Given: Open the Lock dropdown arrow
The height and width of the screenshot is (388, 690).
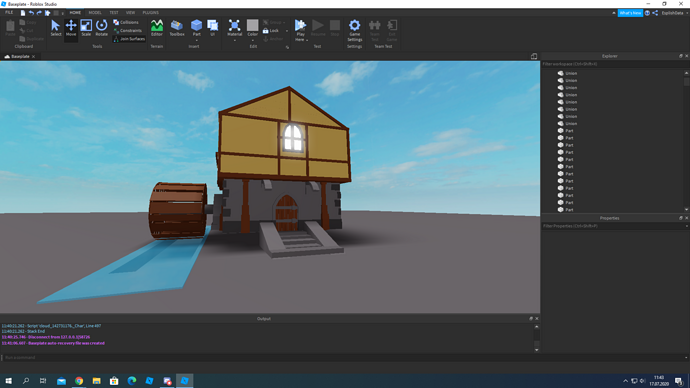Looking at the screenshot, I should tap(287, 31).
